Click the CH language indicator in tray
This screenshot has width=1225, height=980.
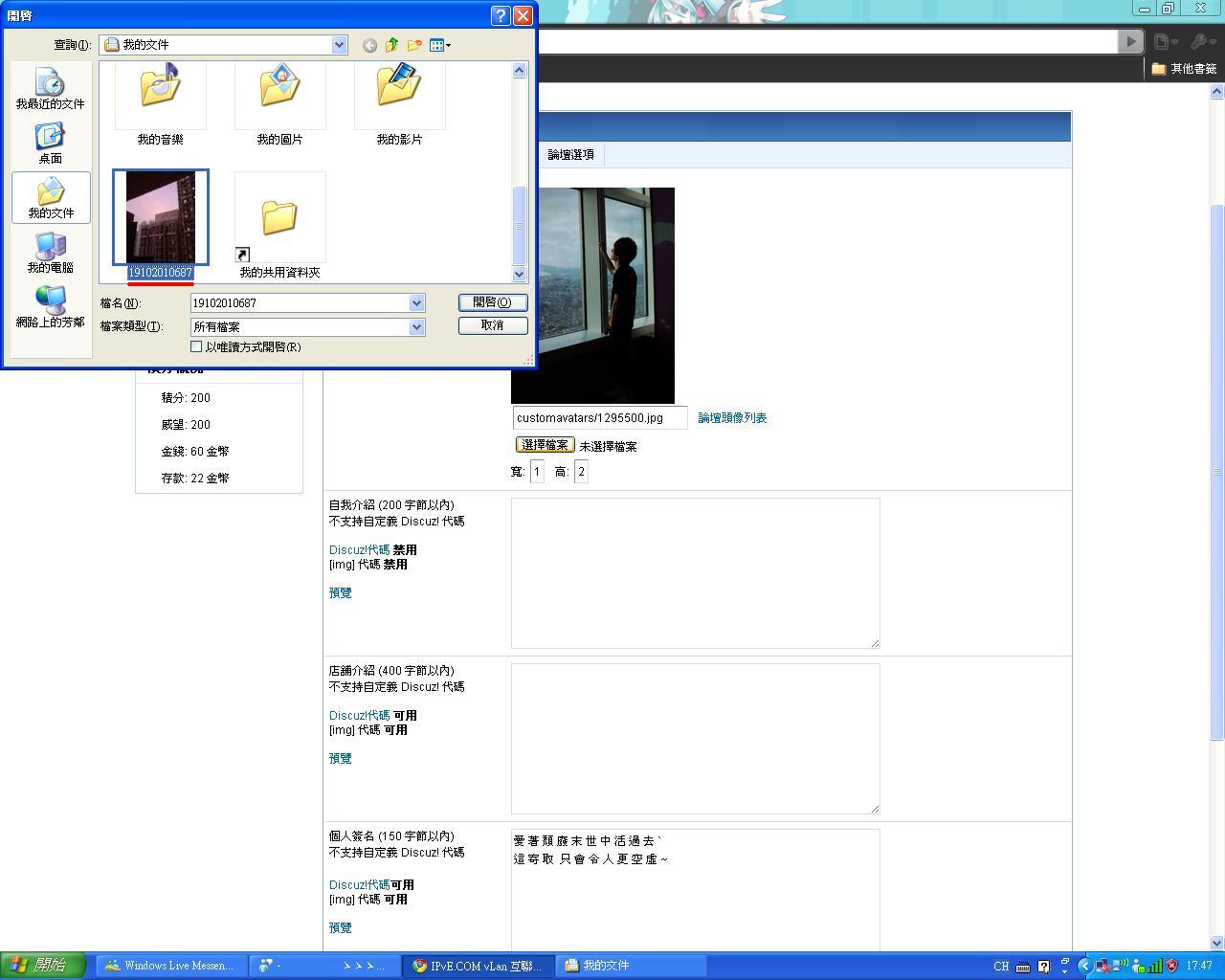pos(1001,967)
